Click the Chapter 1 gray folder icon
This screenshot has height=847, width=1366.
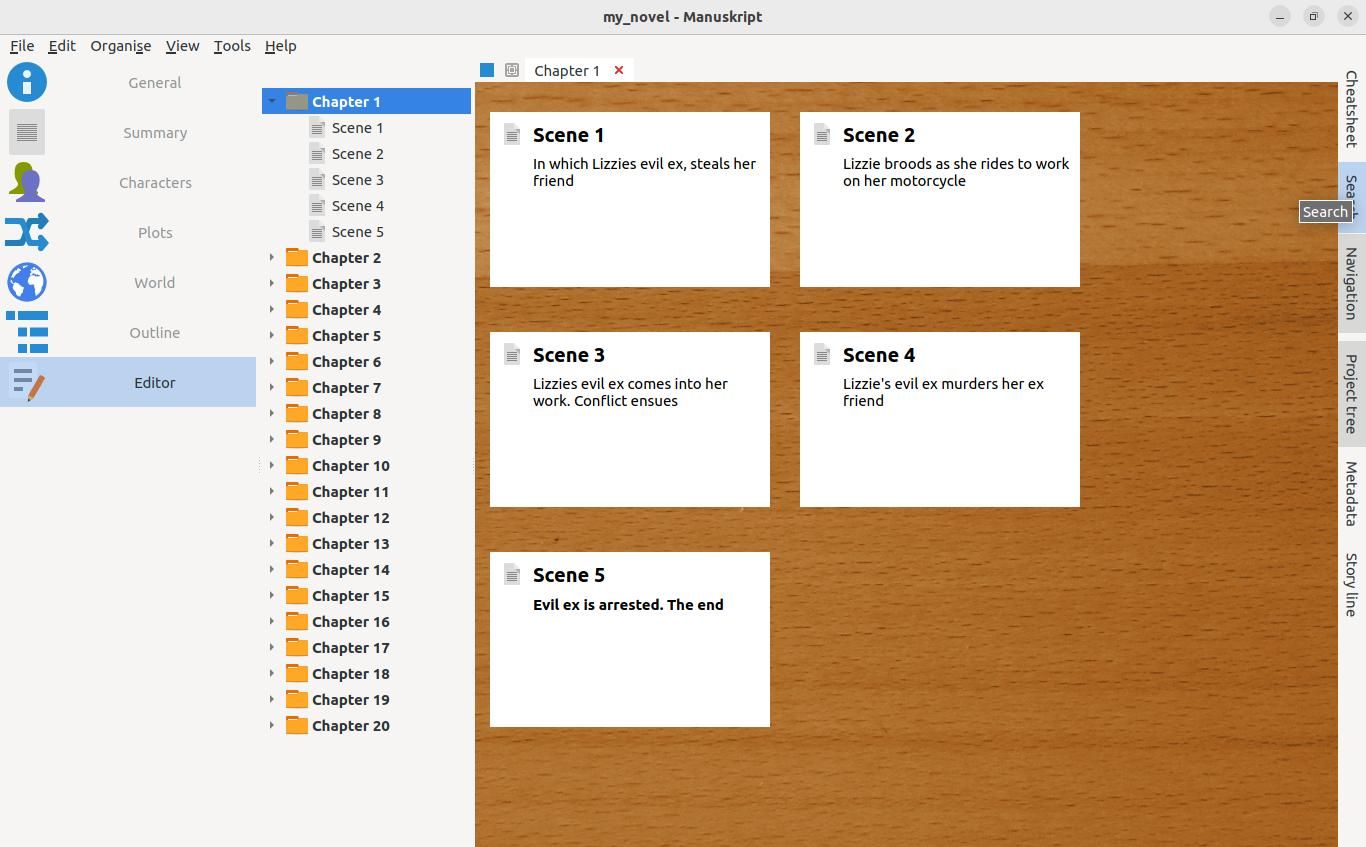click(296, 101)
